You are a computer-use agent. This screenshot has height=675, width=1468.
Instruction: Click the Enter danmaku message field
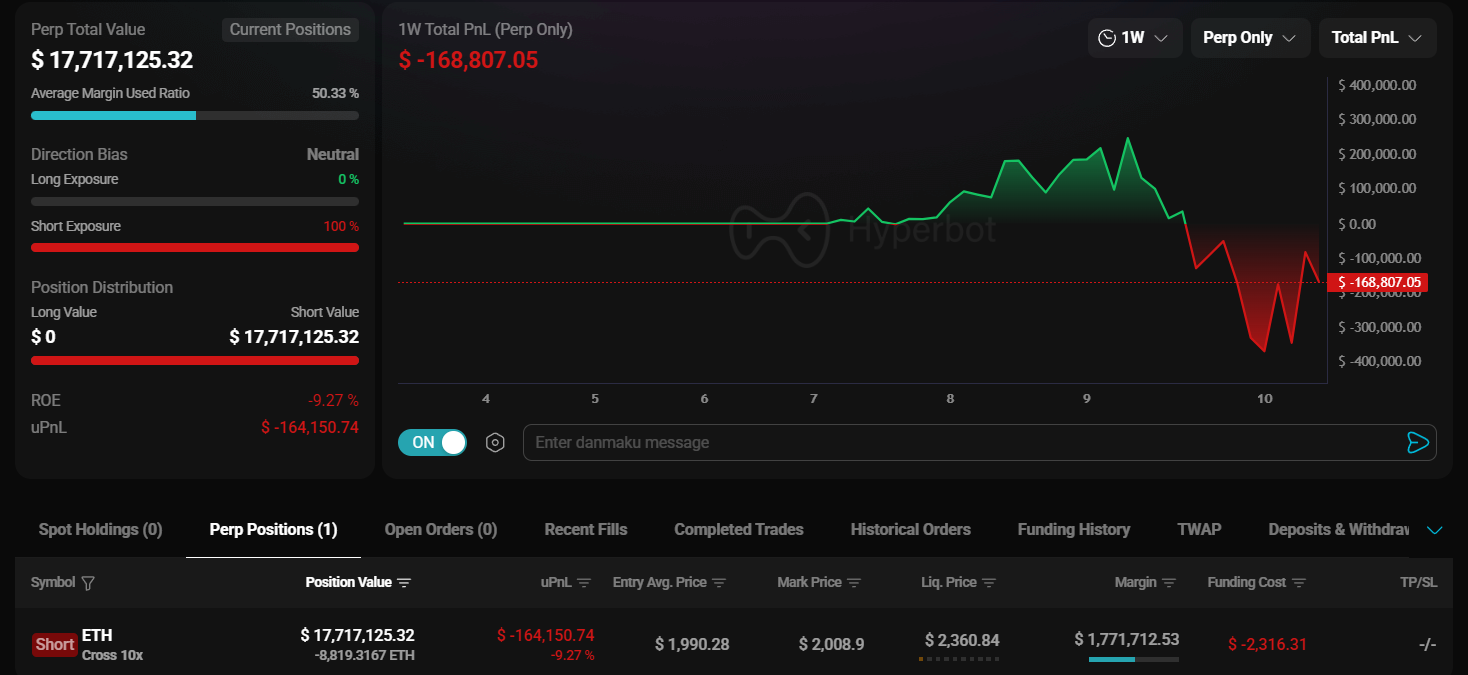pos(960,443)
